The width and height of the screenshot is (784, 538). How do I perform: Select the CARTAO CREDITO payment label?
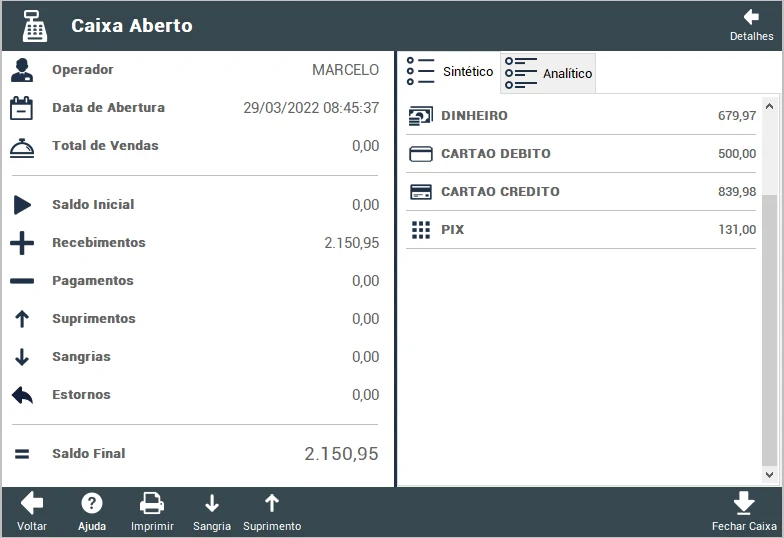(x=500, y=192)
